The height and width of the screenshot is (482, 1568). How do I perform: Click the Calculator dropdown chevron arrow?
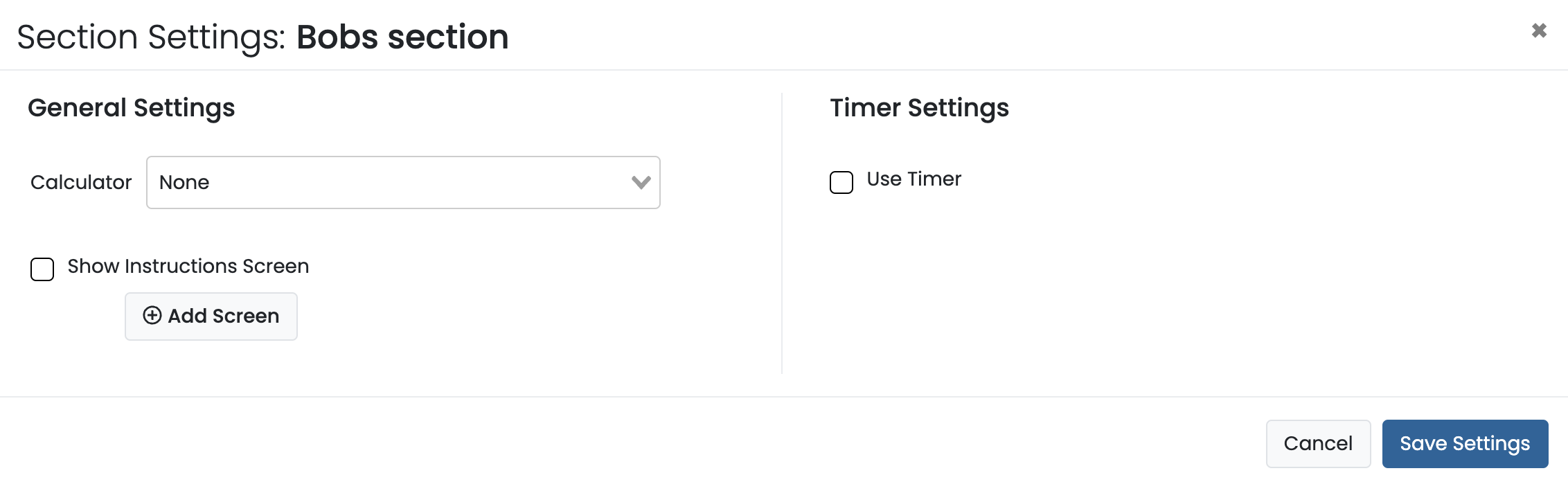pos(641,183)
